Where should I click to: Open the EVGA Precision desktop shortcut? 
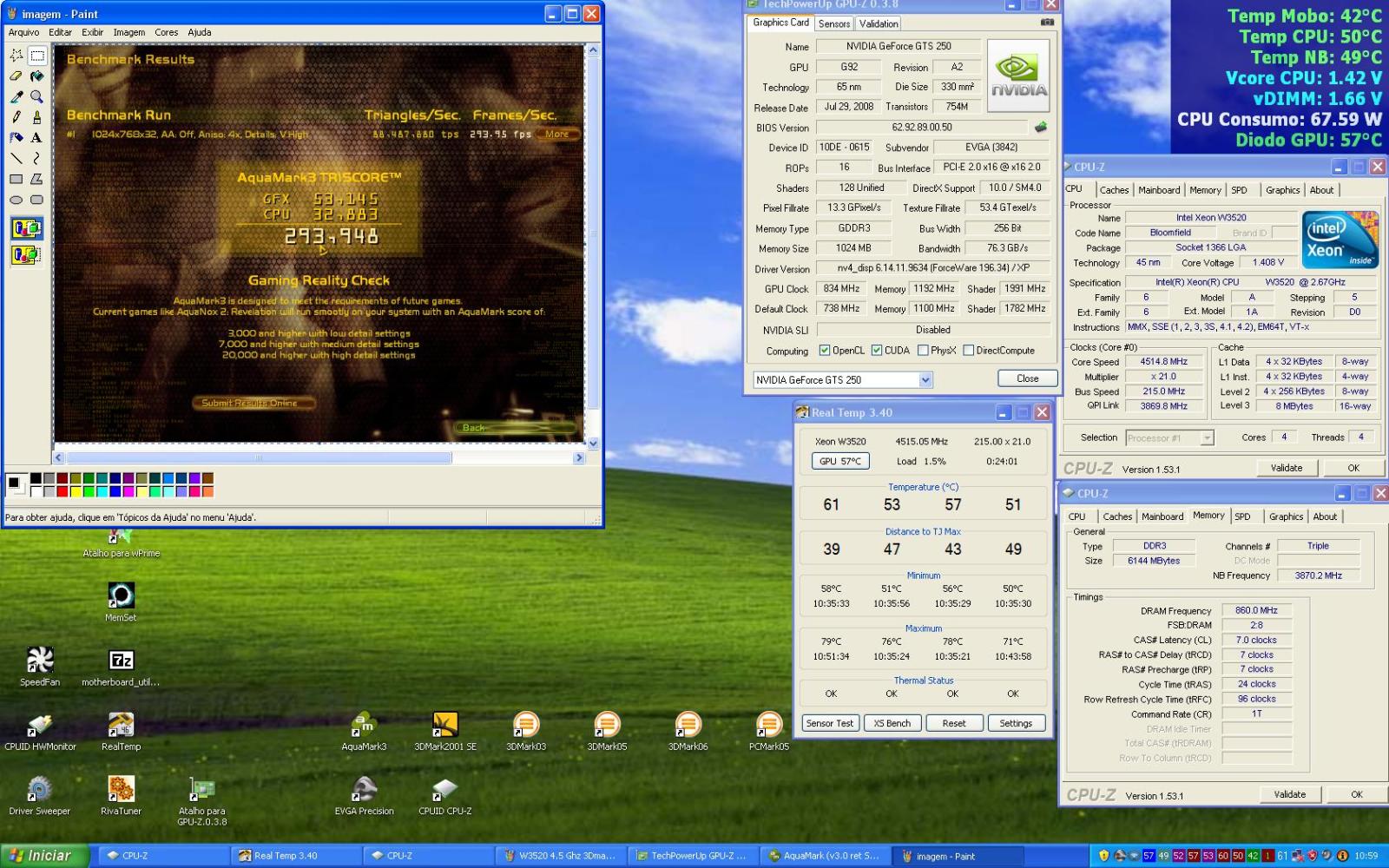coord(364,796)
